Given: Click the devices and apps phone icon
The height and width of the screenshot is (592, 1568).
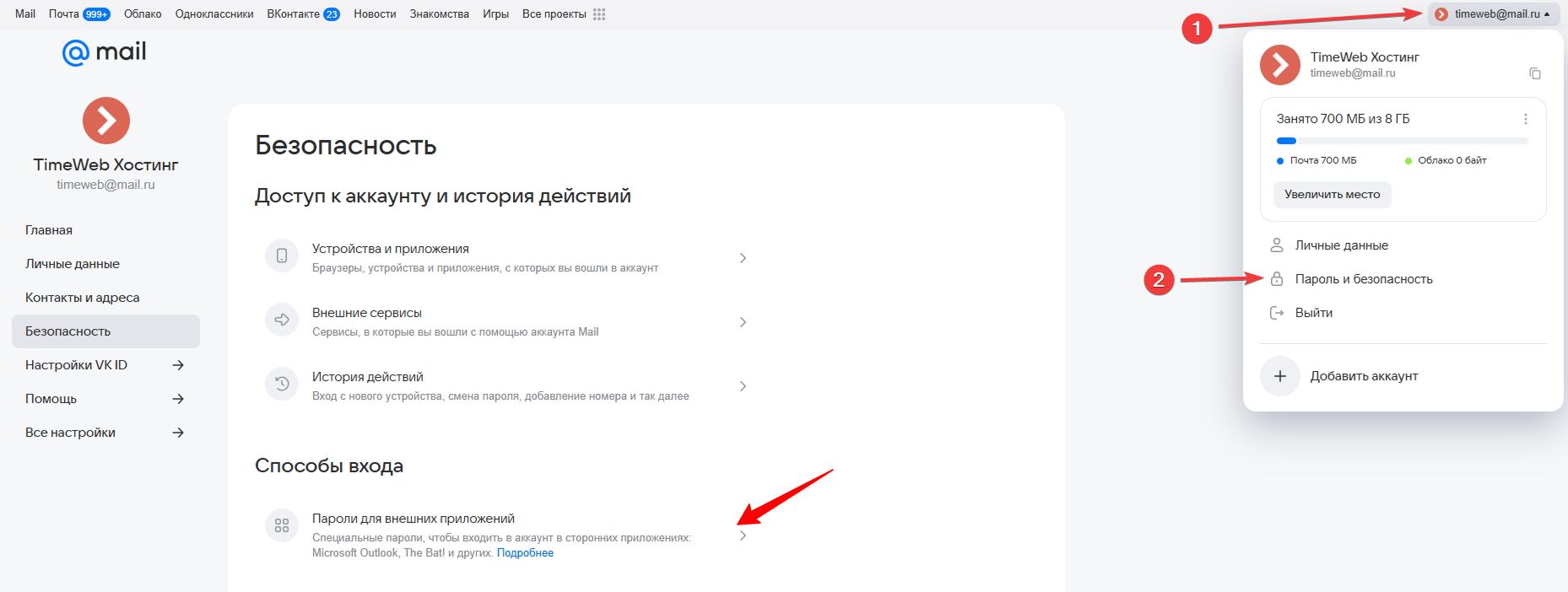Looking at the screenshot, I should tap(282, 256).
